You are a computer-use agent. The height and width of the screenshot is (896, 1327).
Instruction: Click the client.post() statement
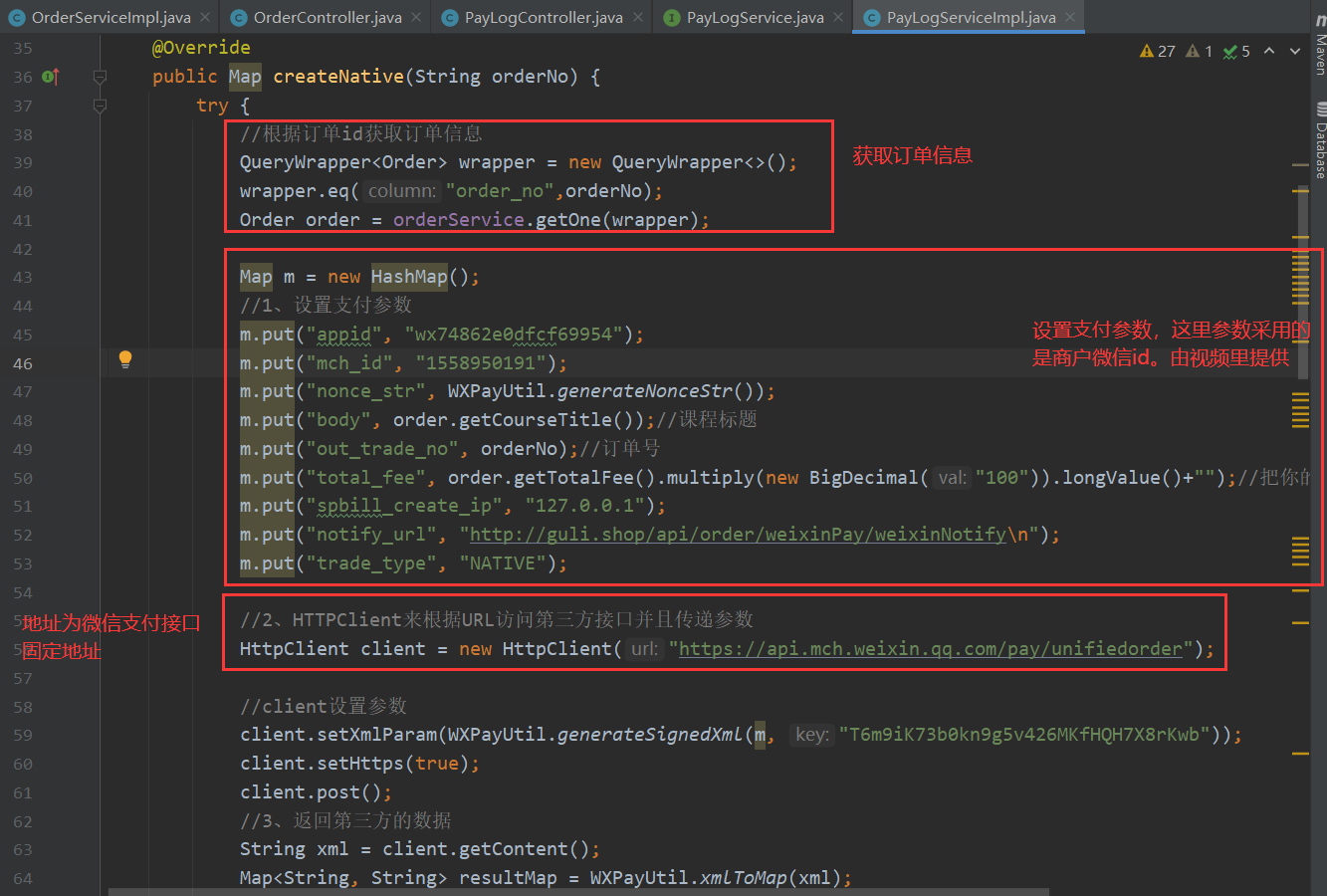316,792
